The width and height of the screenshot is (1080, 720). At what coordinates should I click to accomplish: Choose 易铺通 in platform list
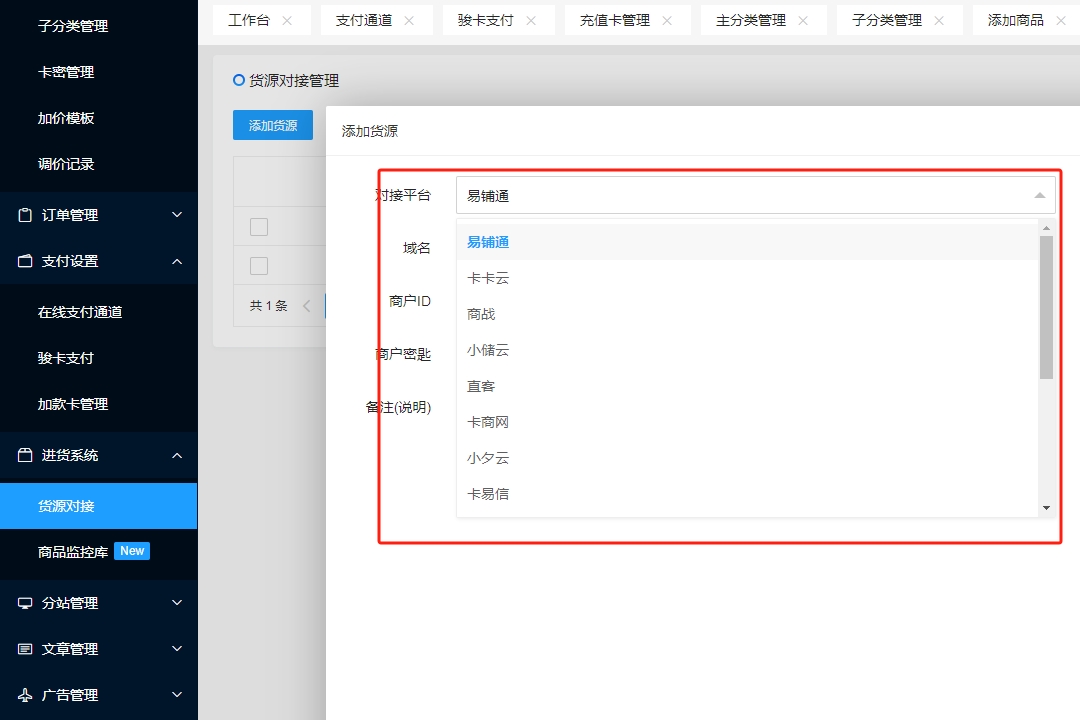(747, 243)
